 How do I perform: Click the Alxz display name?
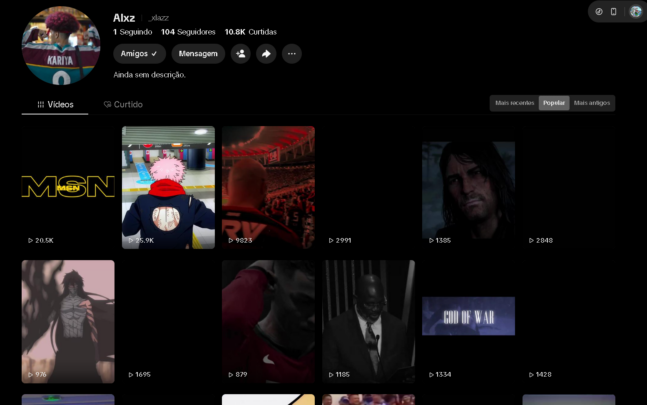click(x=124, y=18)
